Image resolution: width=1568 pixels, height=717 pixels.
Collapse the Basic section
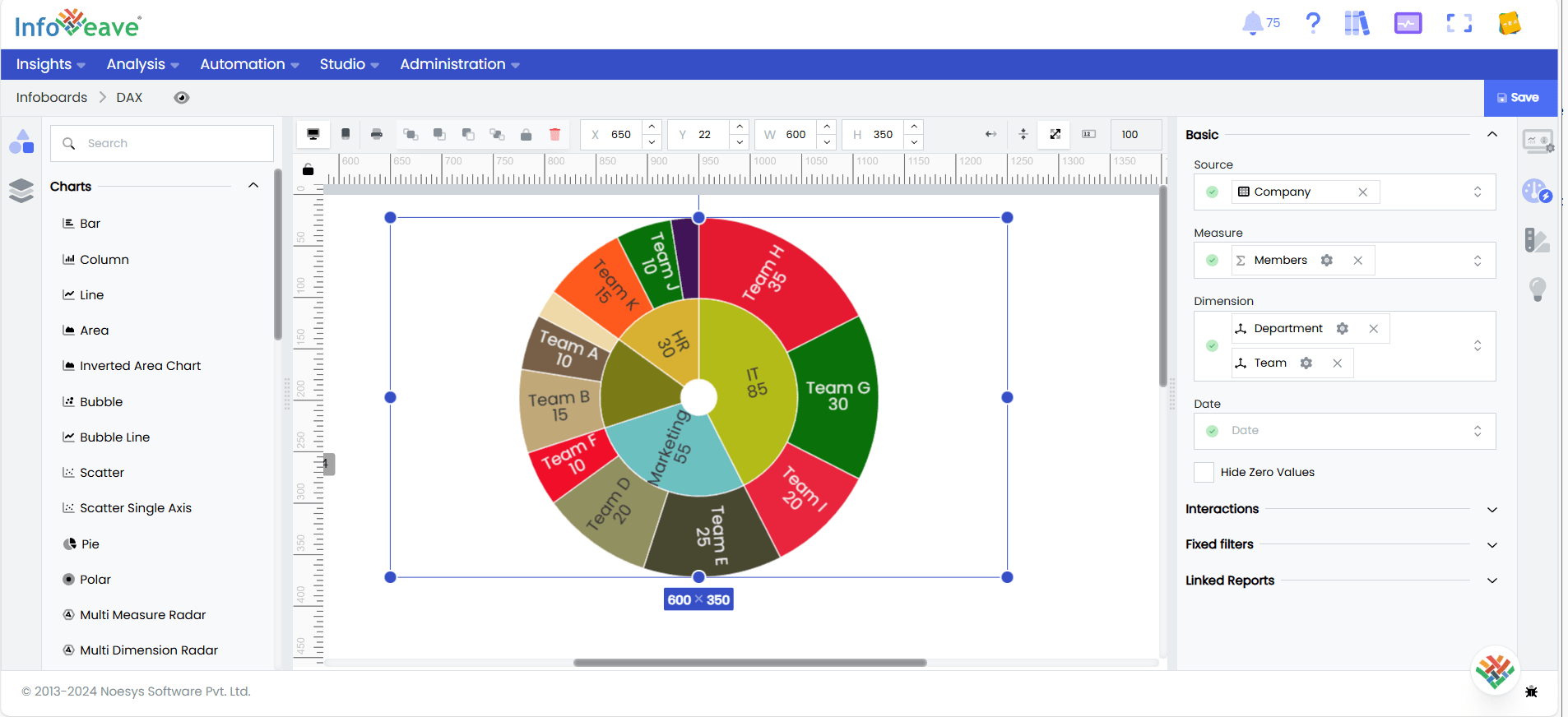(x=1492, y=134)
